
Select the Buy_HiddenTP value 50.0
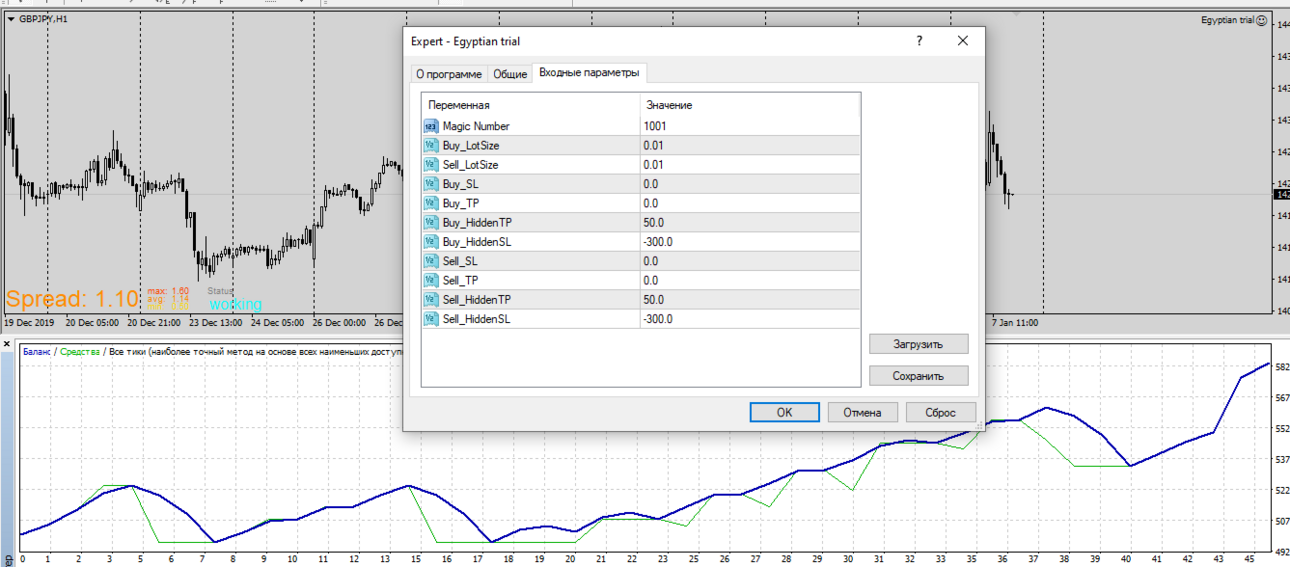click(x=654, y=223)
